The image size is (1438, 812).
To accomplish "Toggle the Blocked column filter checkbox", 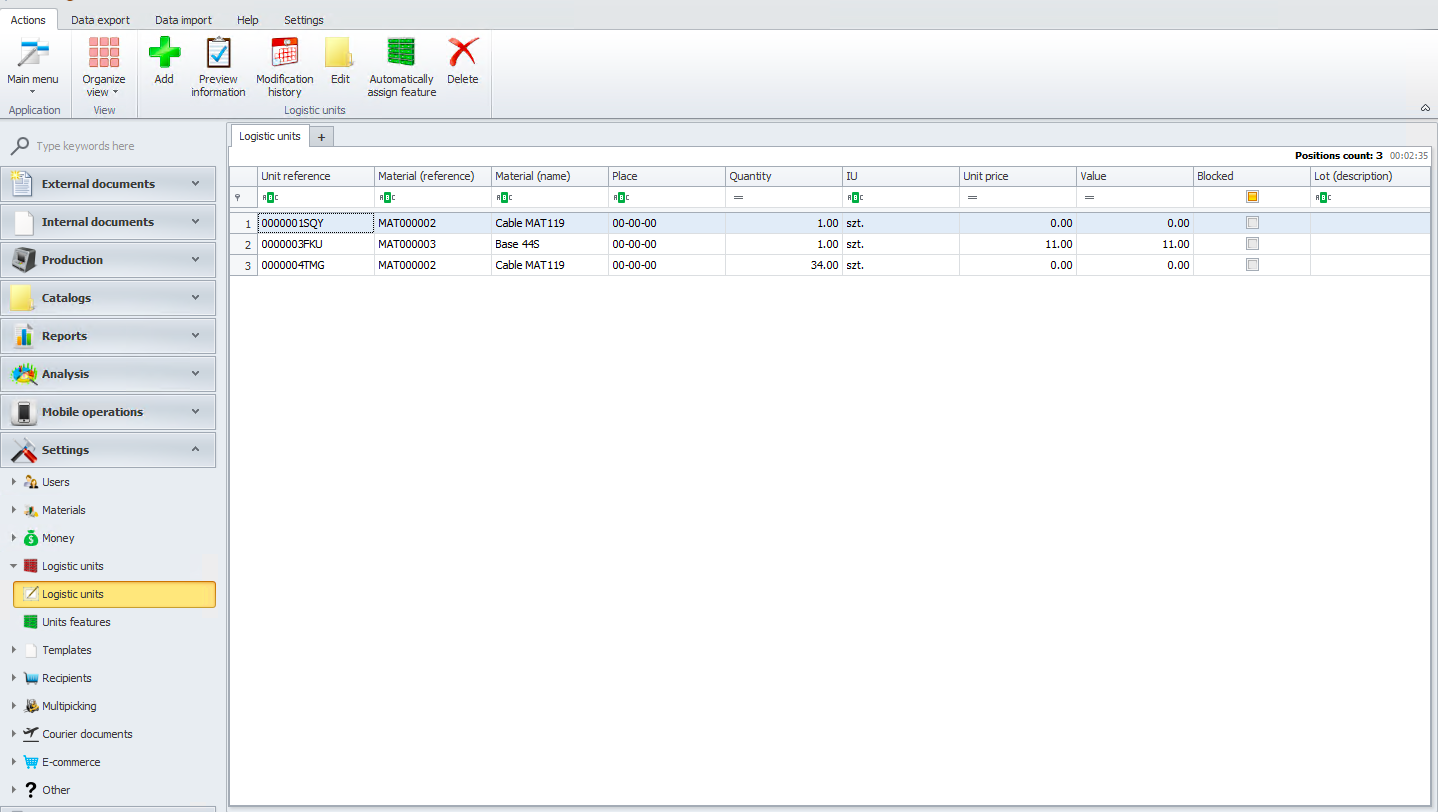I will (1252, 197).
